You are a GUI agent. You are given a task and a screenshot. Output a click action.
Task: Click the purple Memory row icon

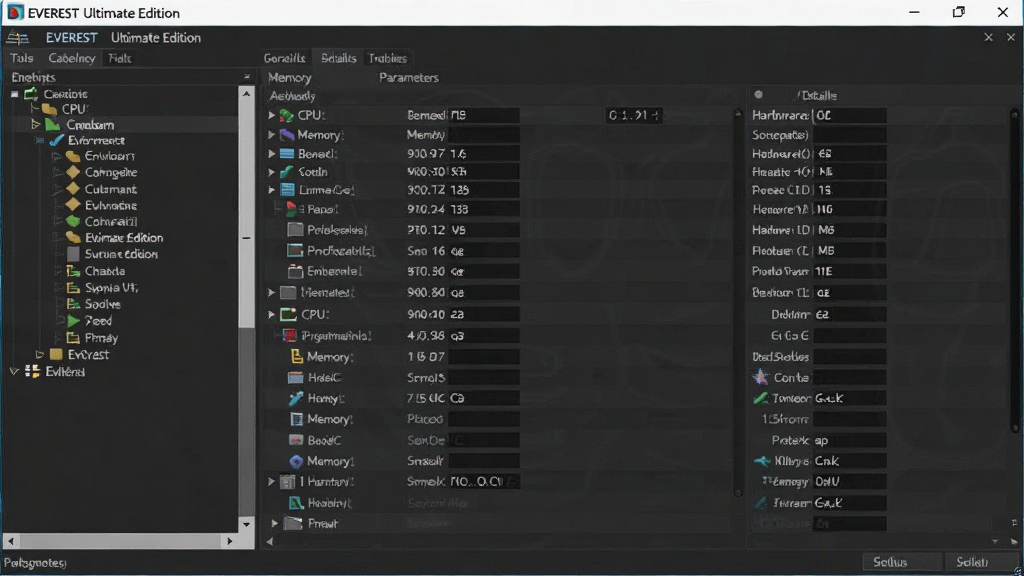pos(287,135)
